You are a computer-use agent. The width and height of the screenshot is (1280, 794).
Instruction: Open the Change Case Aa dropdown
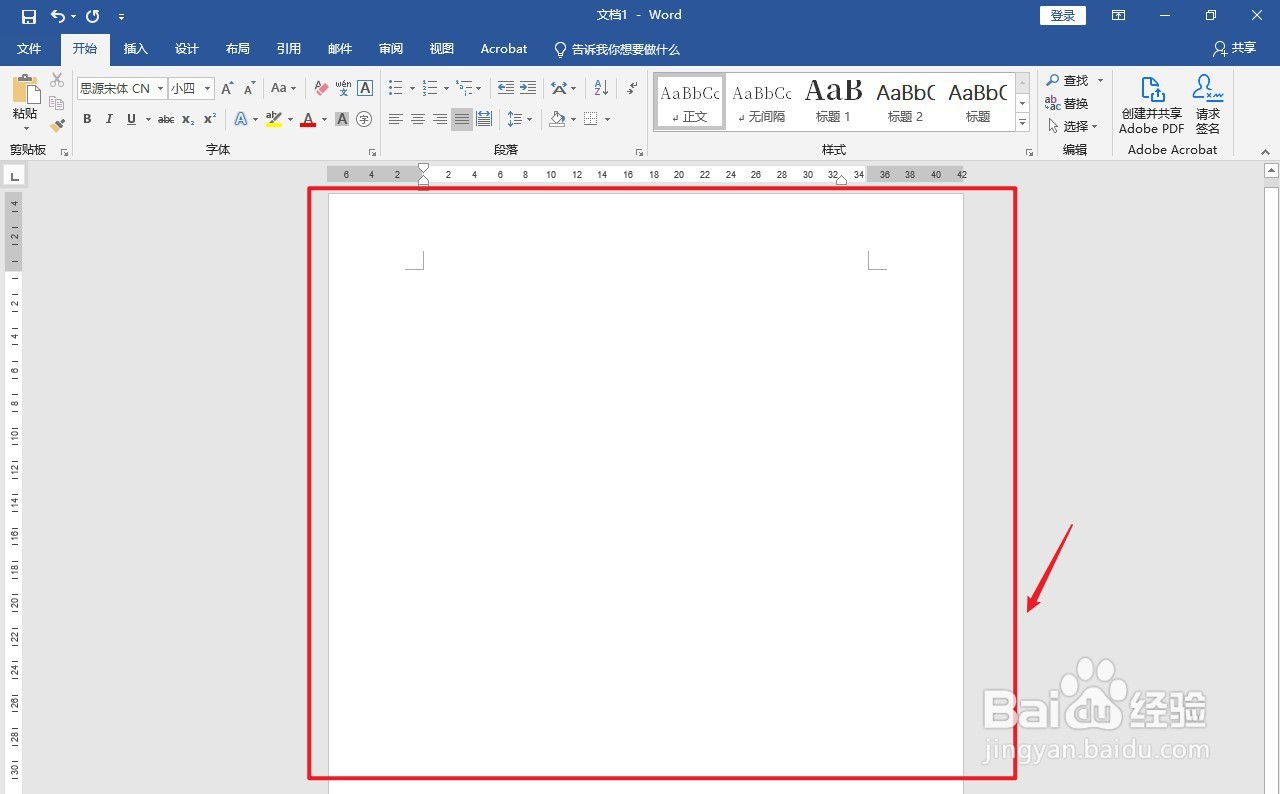pyautogui.click(x=283, y=88)
